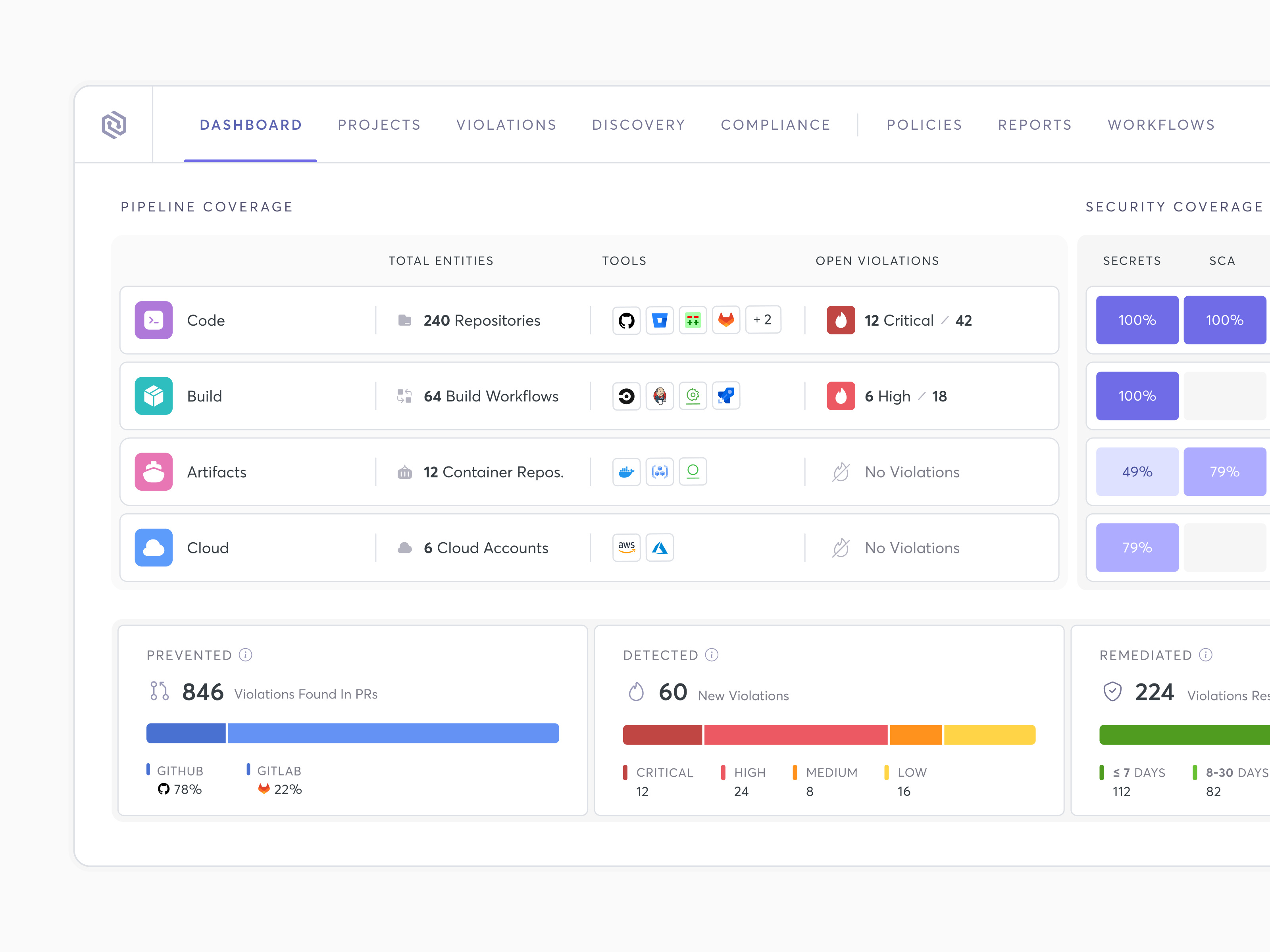The image size is (1270, 952).
Task: Select the CircleCI icon in the Build row
Action: click(626, 396)
